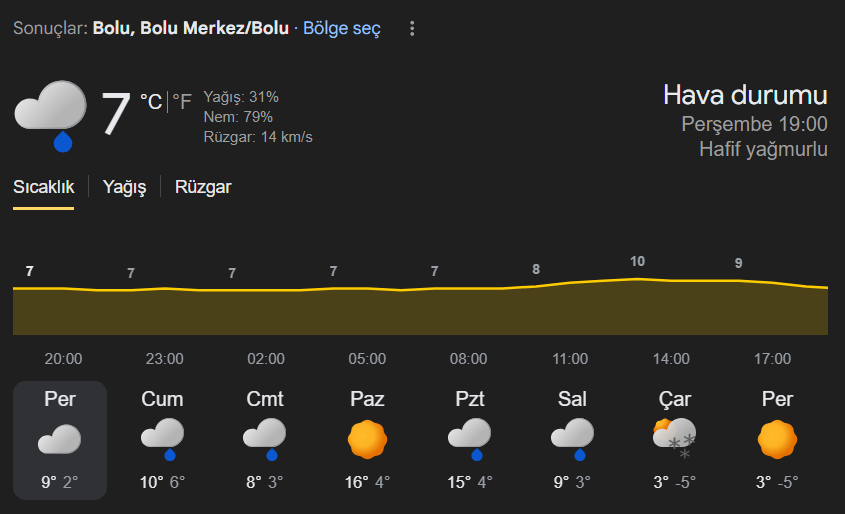845x514 pixels.
Task: Switch to the Sıcaklık temperature tab
Action: click(43, 187)
